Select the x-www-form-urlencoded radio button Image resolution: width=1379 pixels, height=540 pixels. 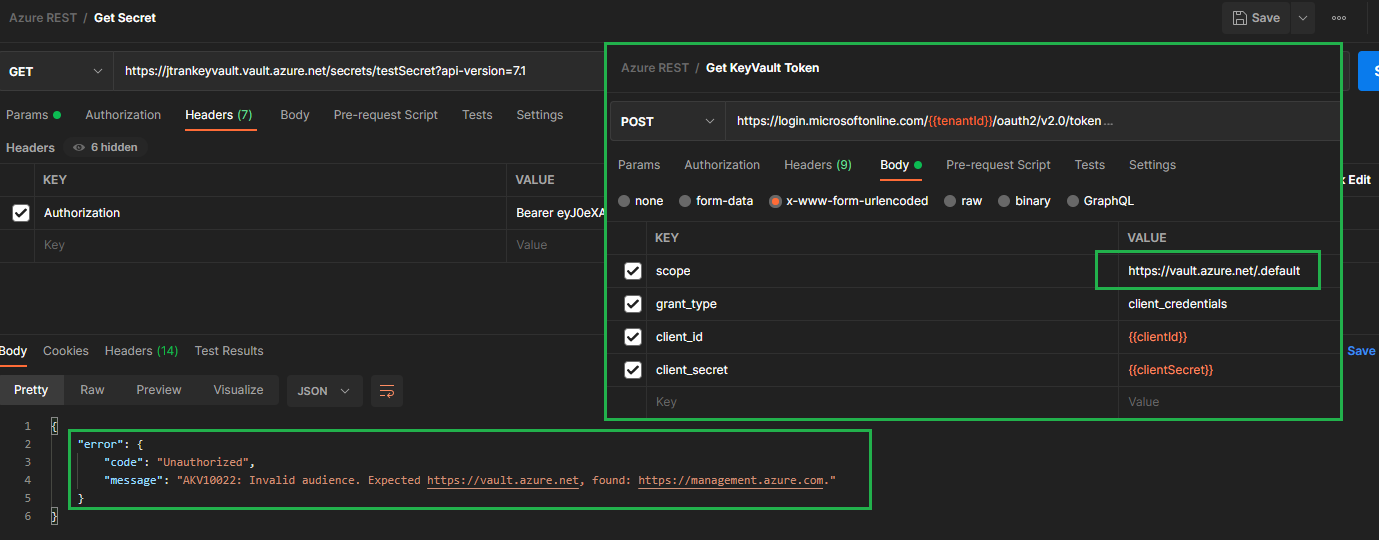pos(775,201)
